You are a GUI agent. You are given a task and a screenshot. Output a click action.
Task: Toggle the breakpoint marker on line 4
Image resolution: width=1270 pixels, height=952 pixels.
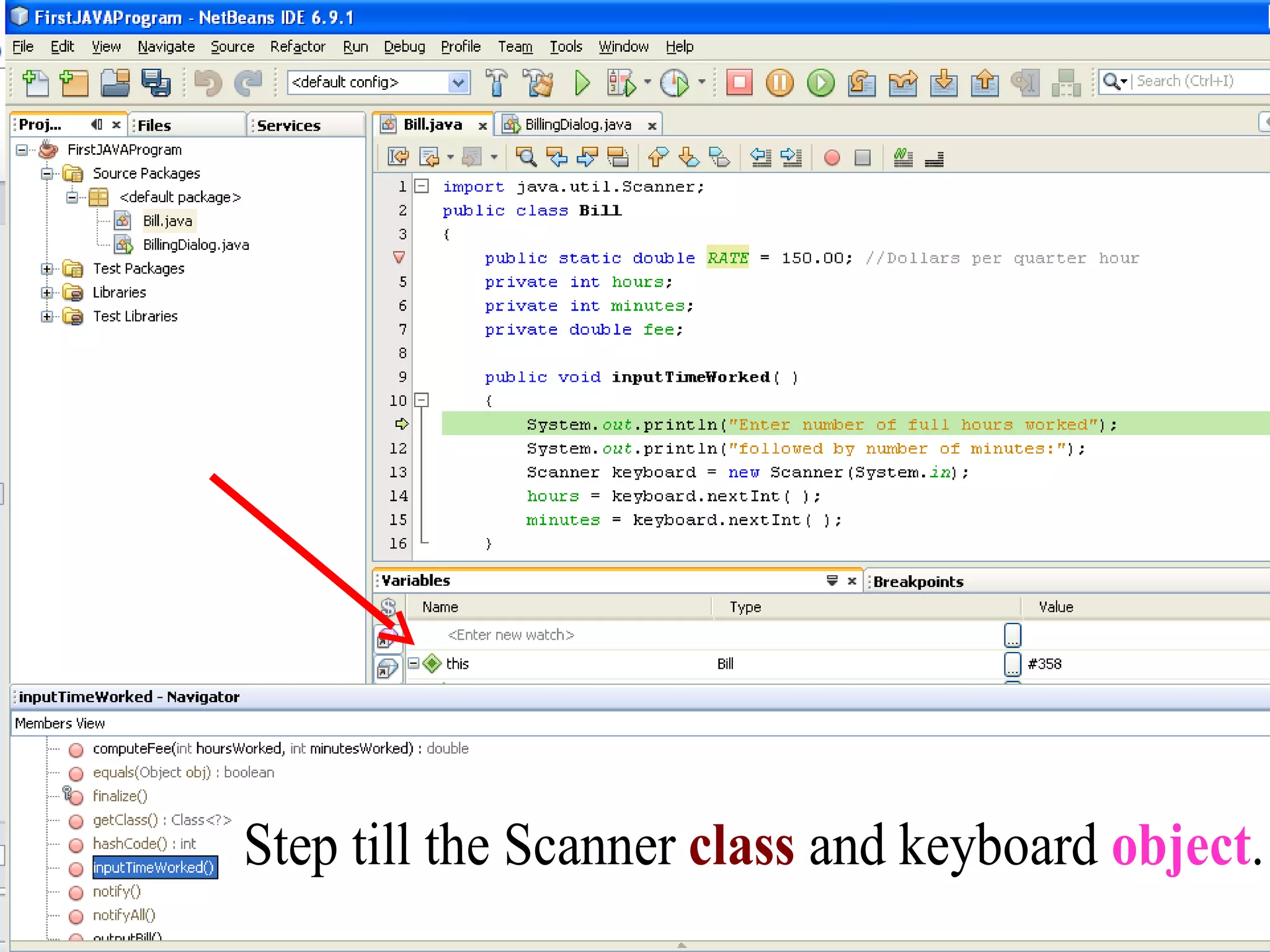click(x=399, y=257)
